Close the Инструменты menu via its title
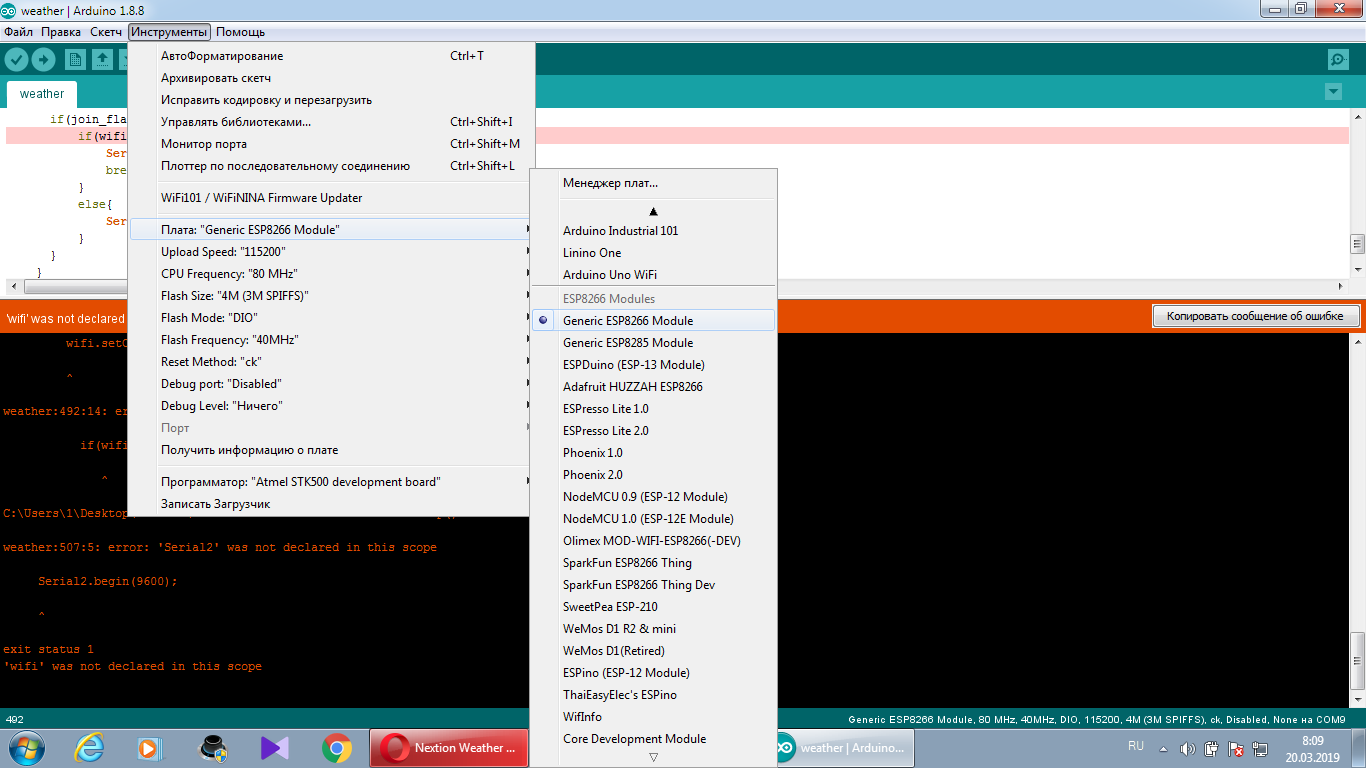The height and width of the screenshot is (768, 1366). pos(170,32)
